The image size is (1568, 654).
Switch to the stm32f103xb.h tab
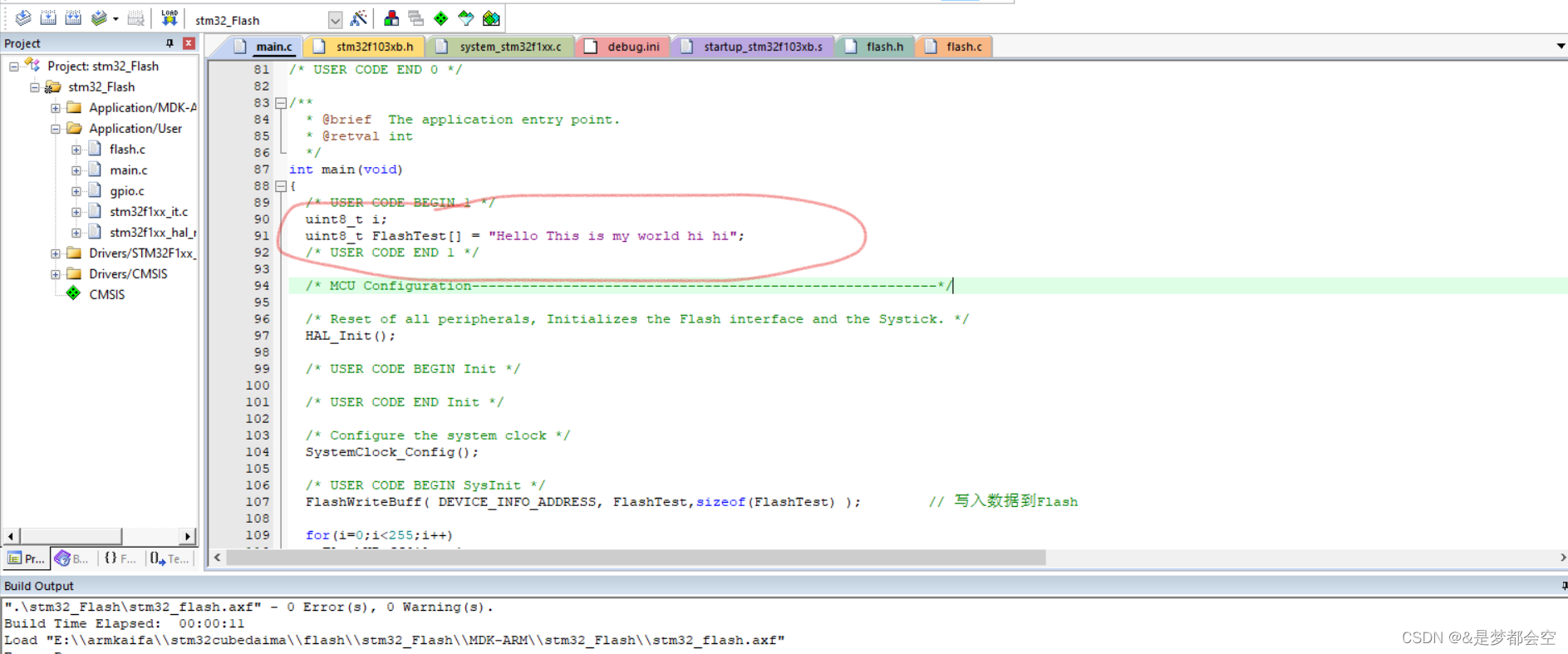[365, 47]
